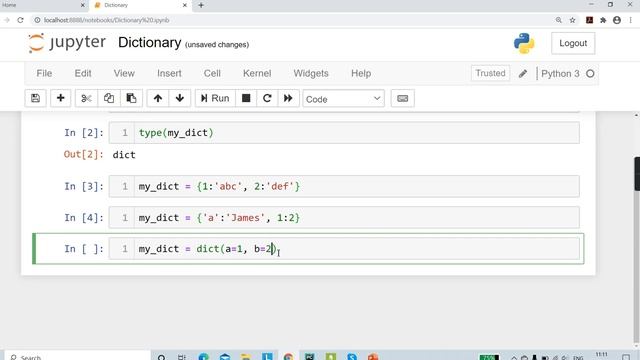Save the notebook with the floppy disk icon
The image size is (640, 360).
(x=36, y=98)
